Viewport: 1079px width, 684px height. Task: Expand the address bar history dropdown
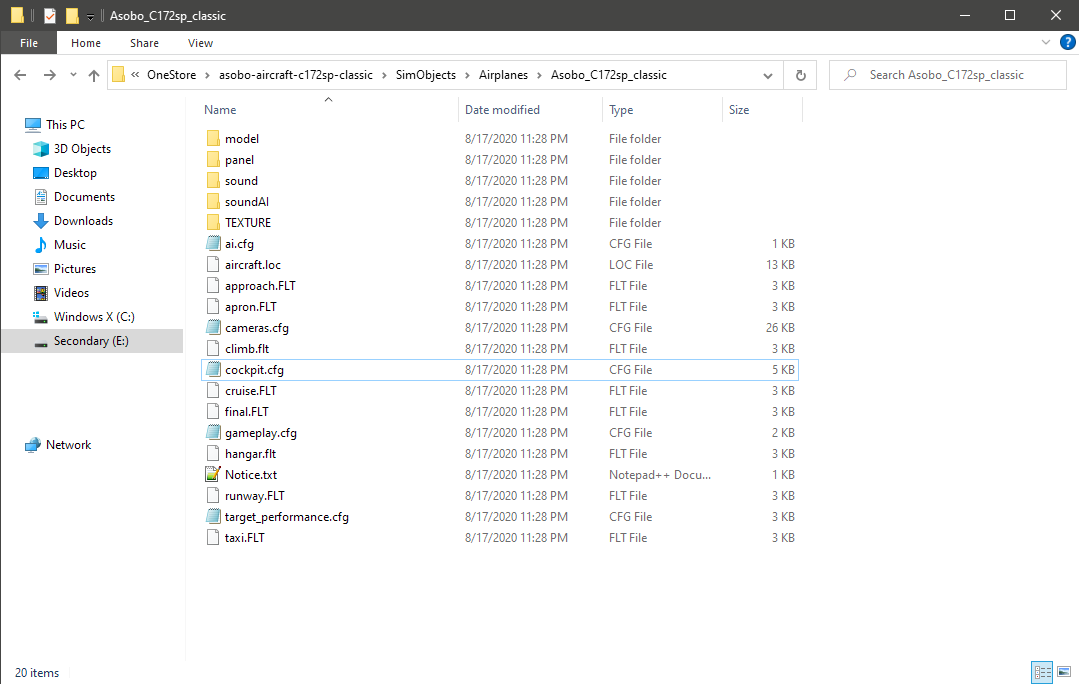768,76
